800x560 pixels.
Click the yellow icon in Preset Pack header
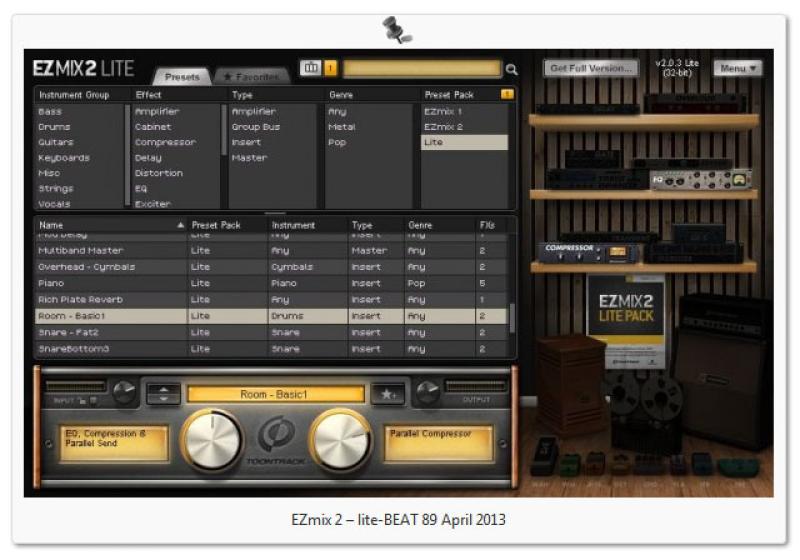[507, 94]
